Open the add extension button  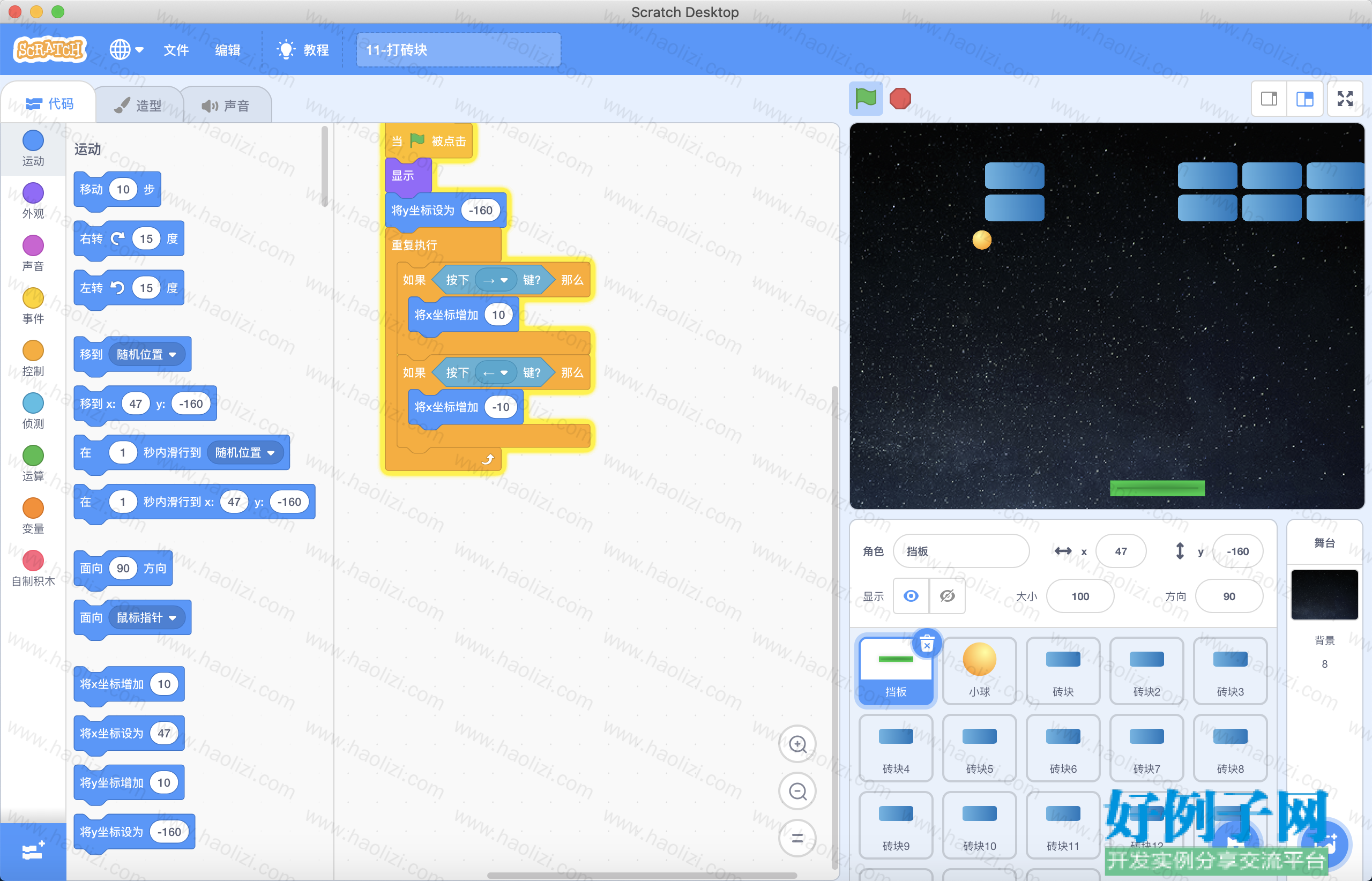click(33, 851)
